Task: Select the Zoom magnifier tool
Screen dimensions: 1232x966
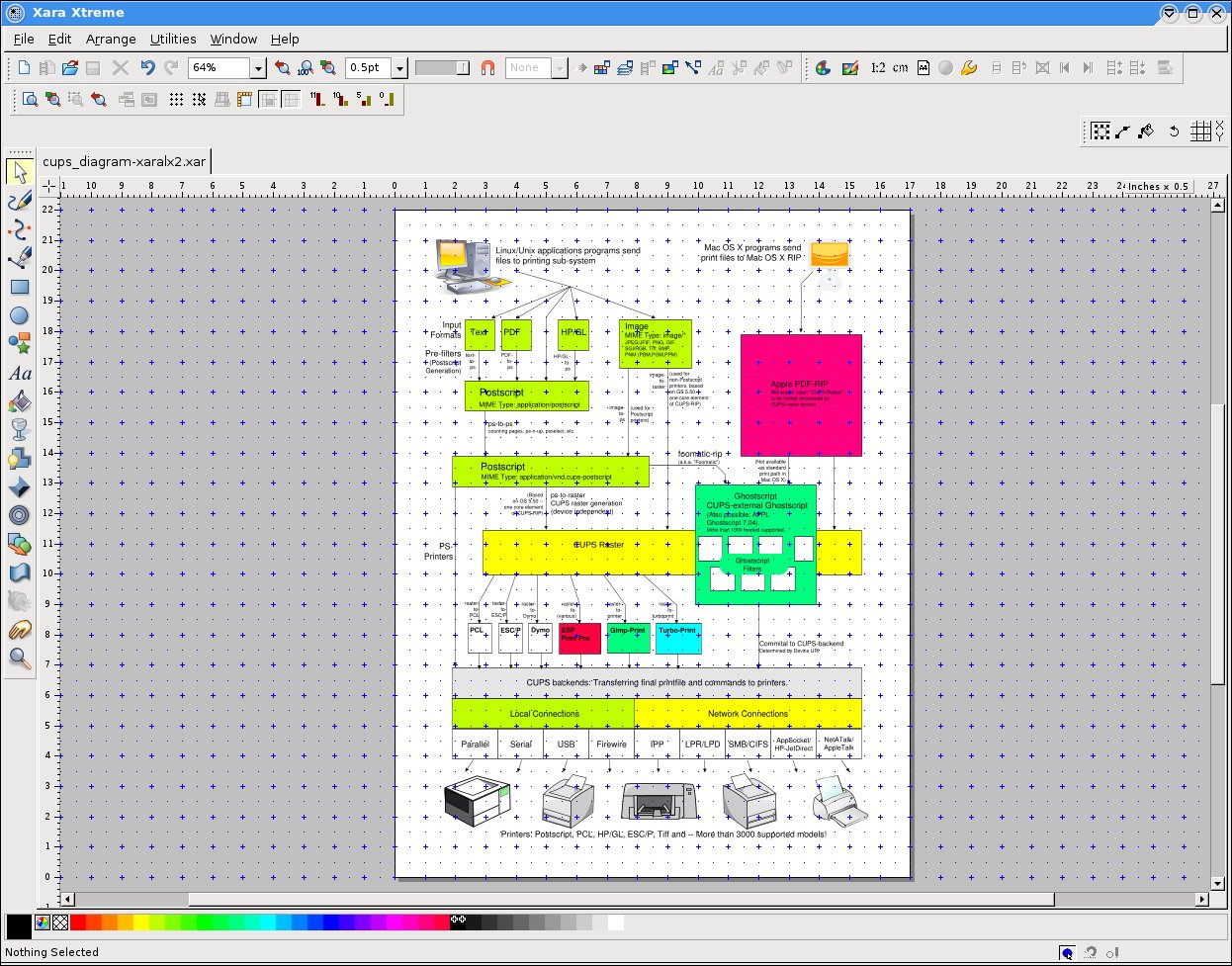Action: (x=20, y=659)
